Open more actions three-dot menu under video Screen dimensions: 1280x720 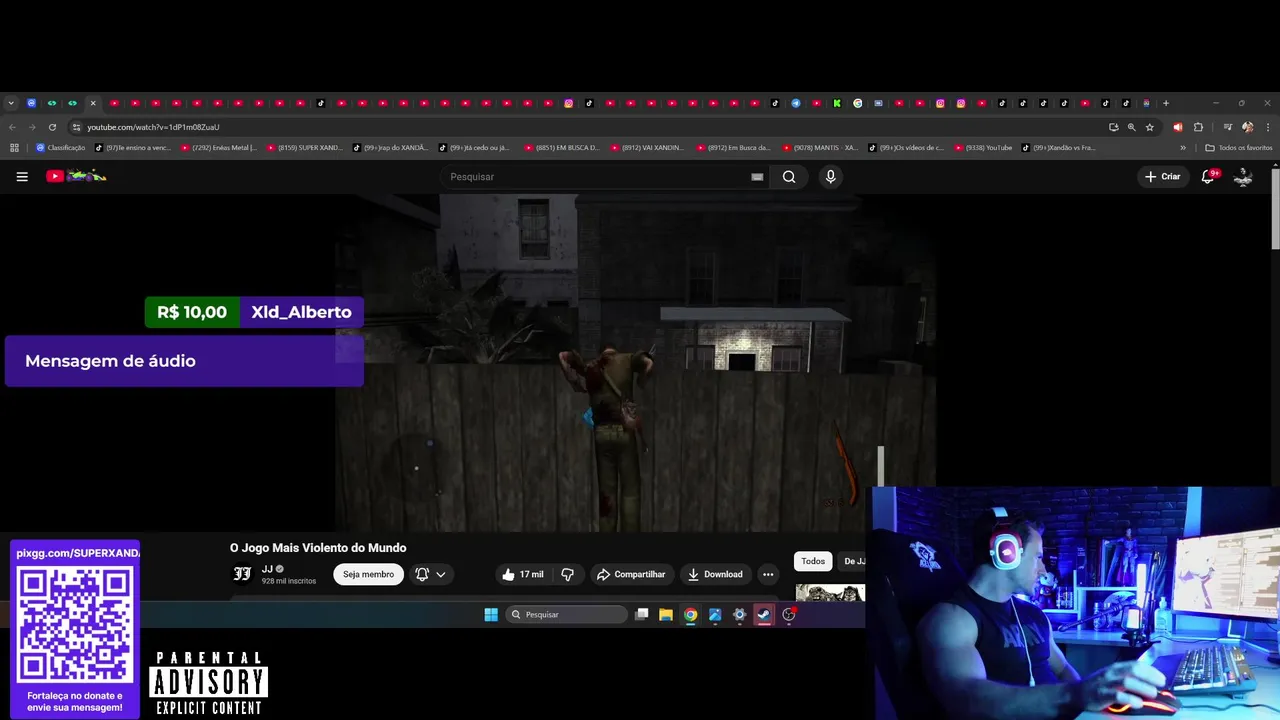click(768, 574)
